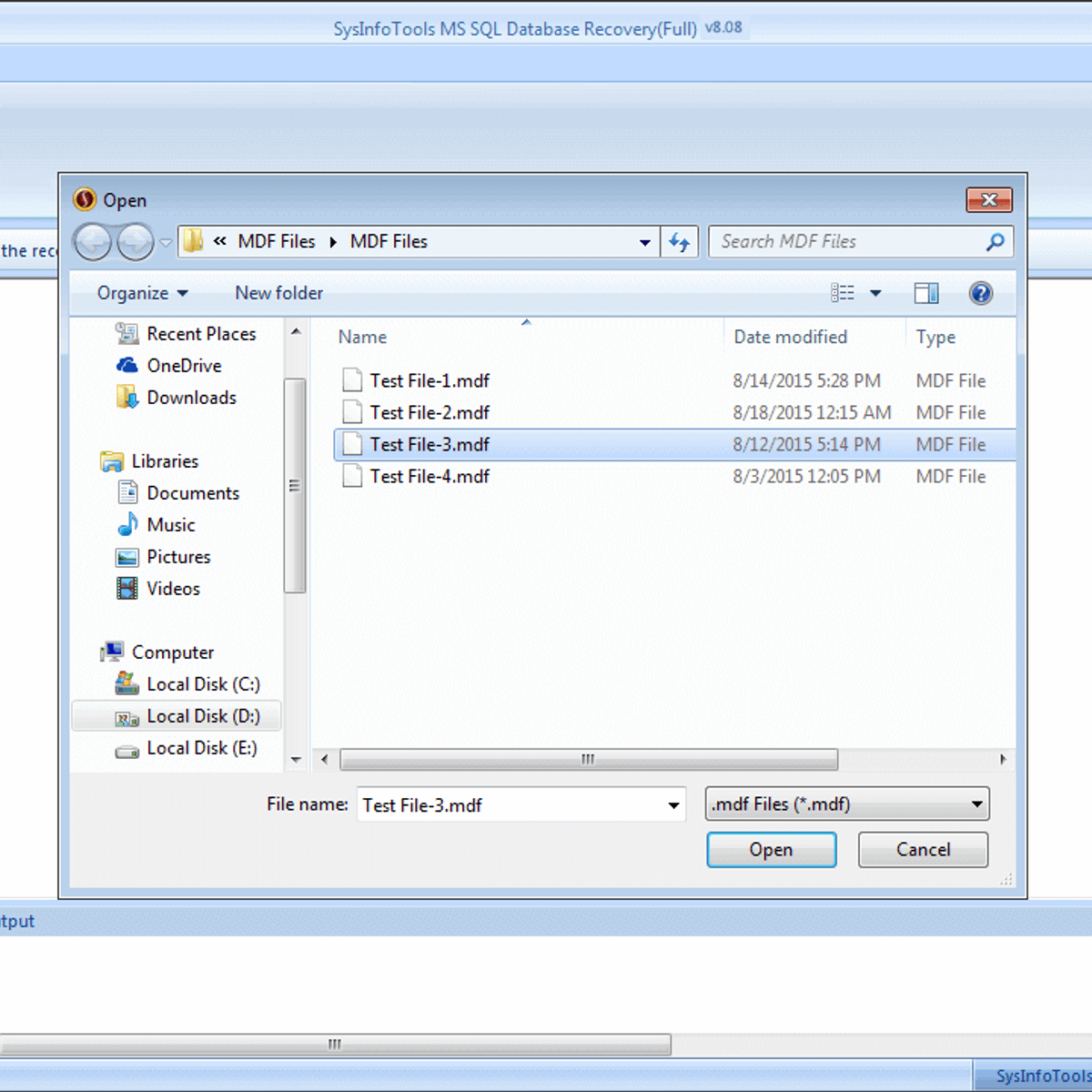Click the Back navigation arrow button
This screenshot has width=1092, height=1092.
point(92,242)
